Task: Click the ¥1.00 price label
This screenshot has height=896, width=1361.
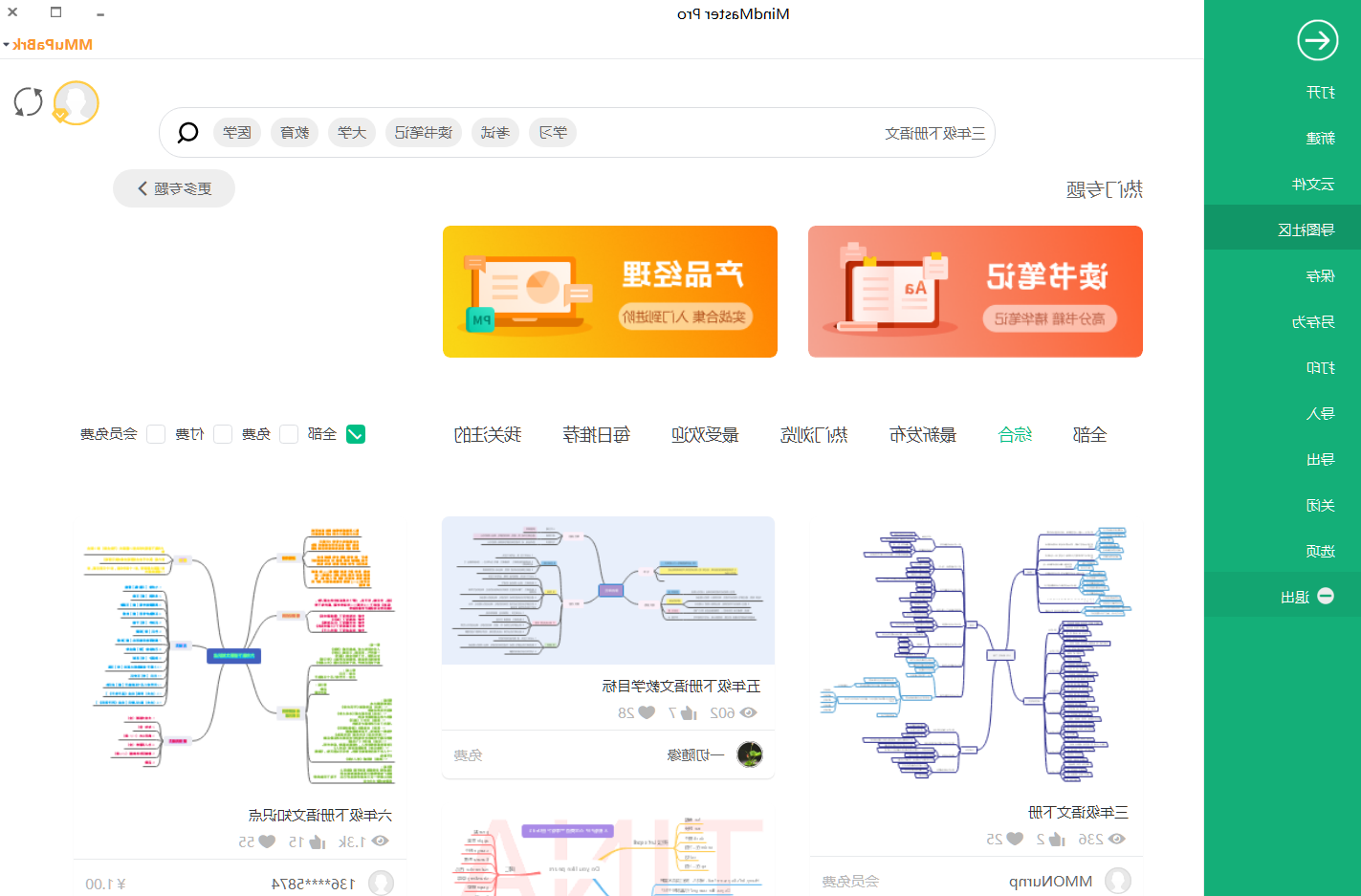Action: [106, 884]
